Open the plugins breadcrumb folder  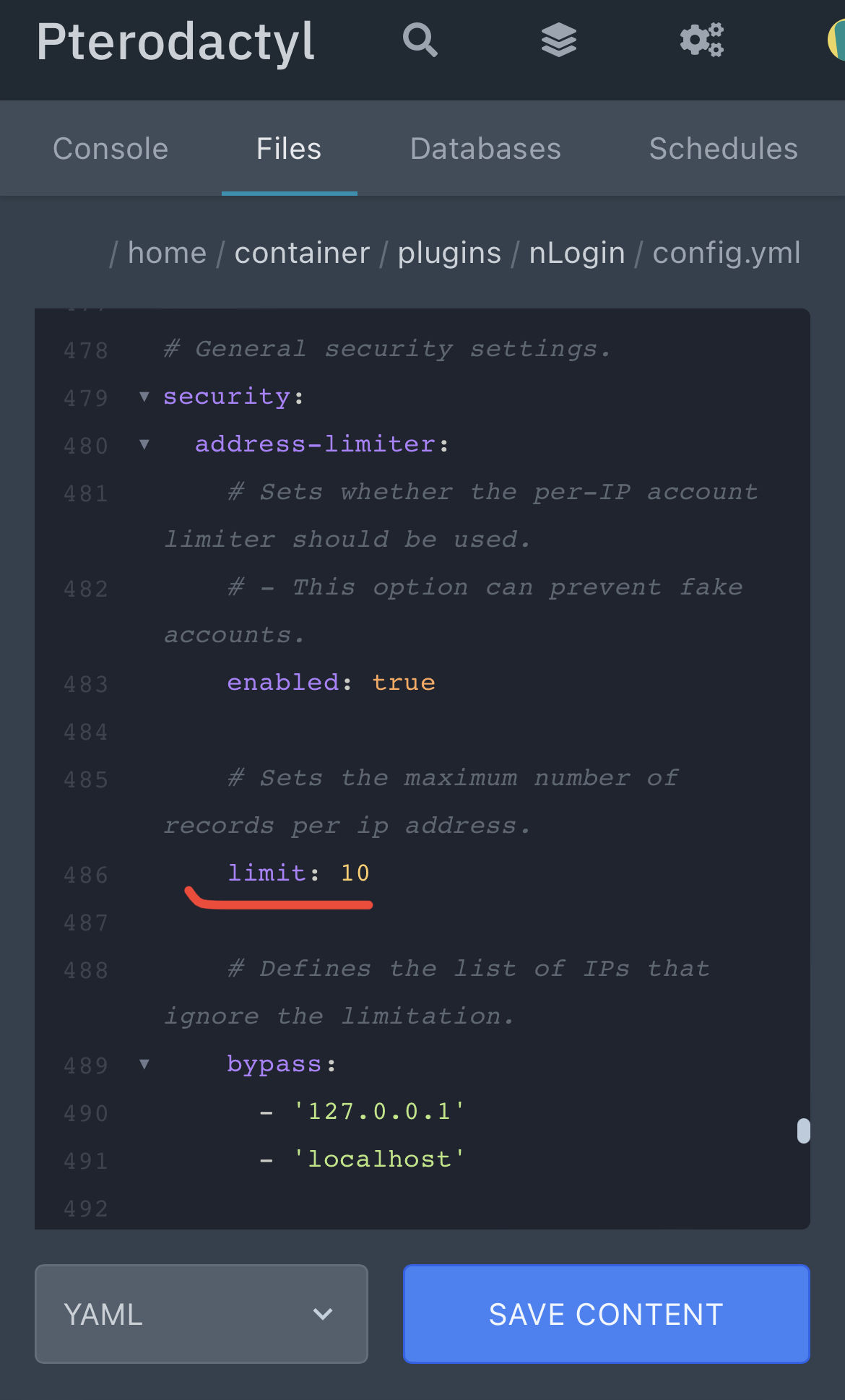[449, 254]
